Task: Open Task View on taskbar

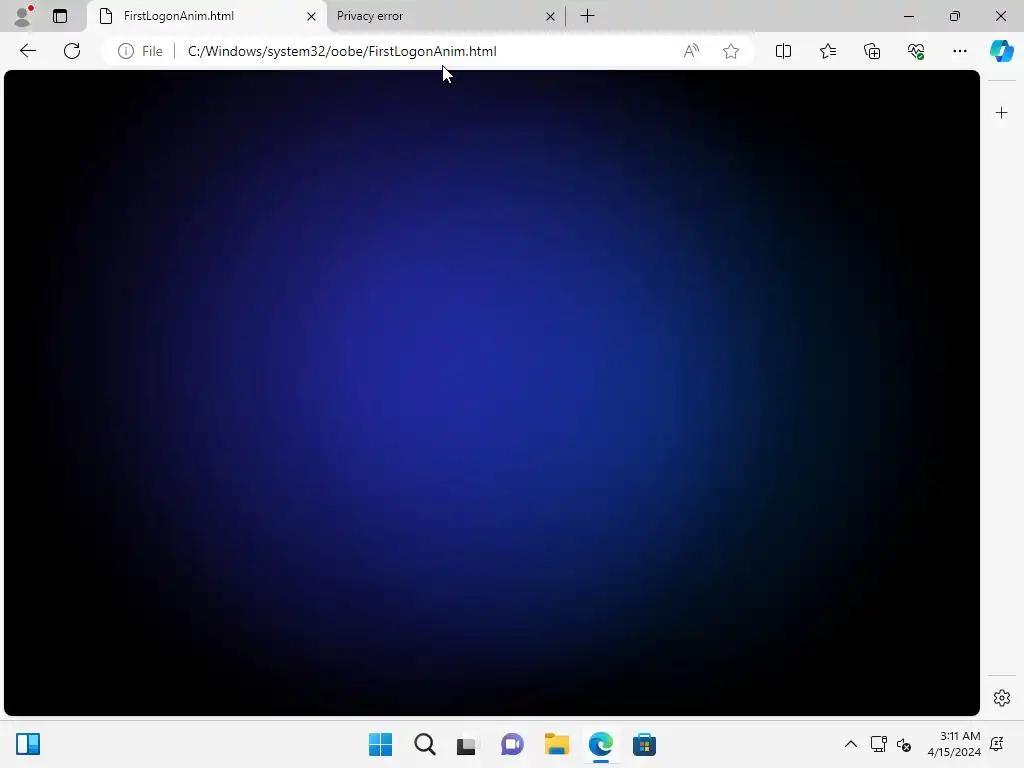Action: click(467, 744)
